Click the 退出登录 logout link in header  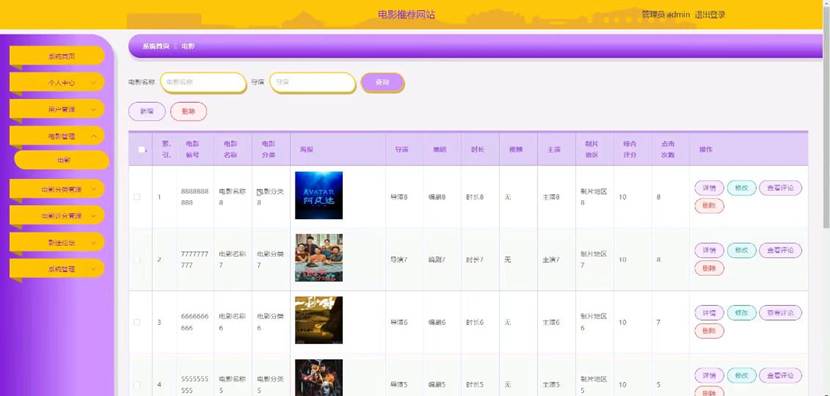(710, 15)
